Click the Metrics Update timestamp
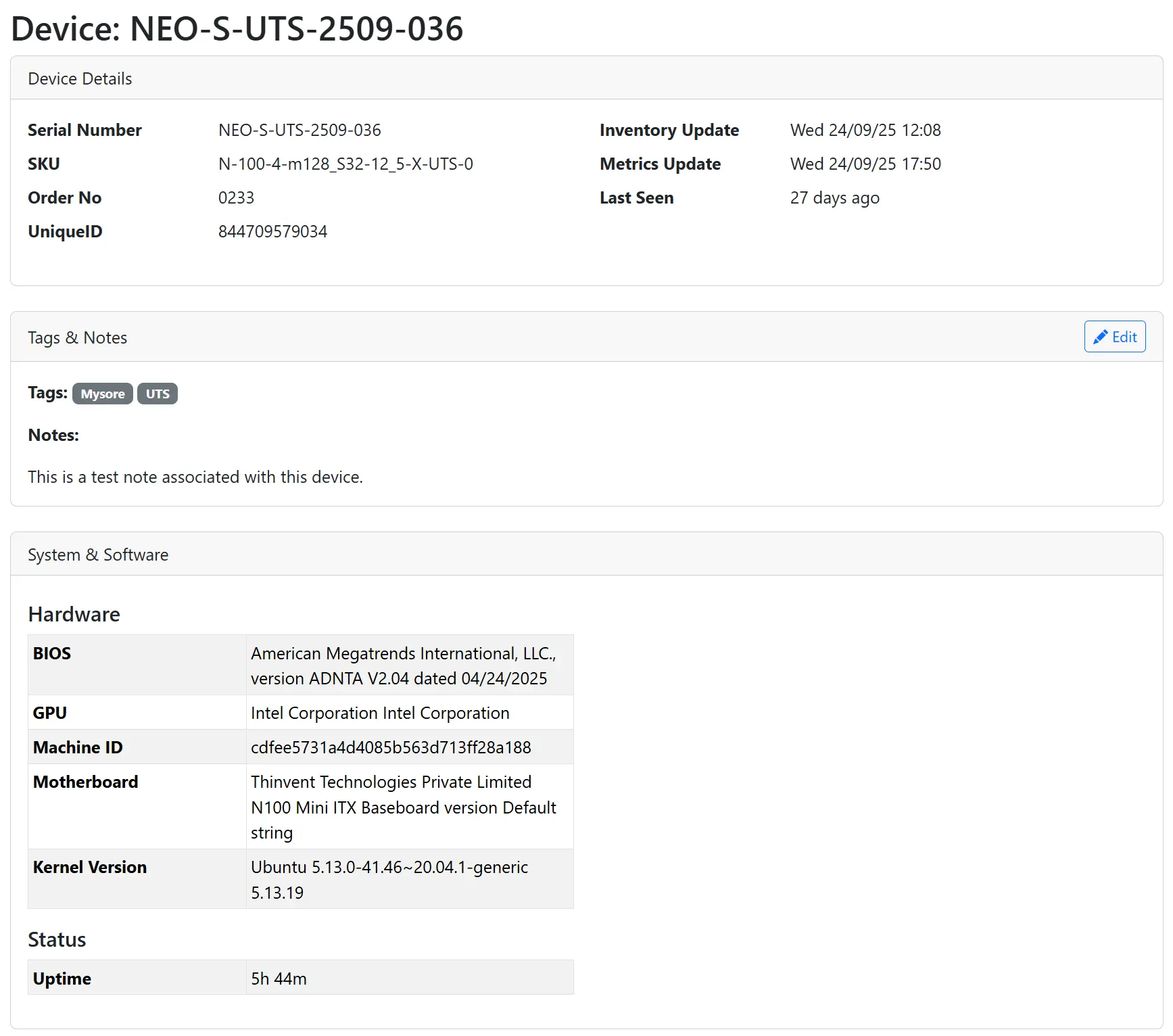The image size is (1173, 1036). (865, 164)
